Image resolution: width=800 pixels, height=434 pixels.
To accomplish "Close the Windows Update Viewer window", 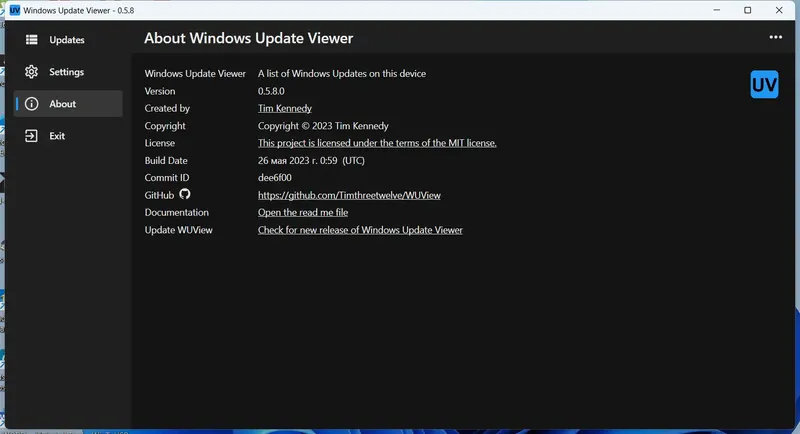I will pos(779,10).
